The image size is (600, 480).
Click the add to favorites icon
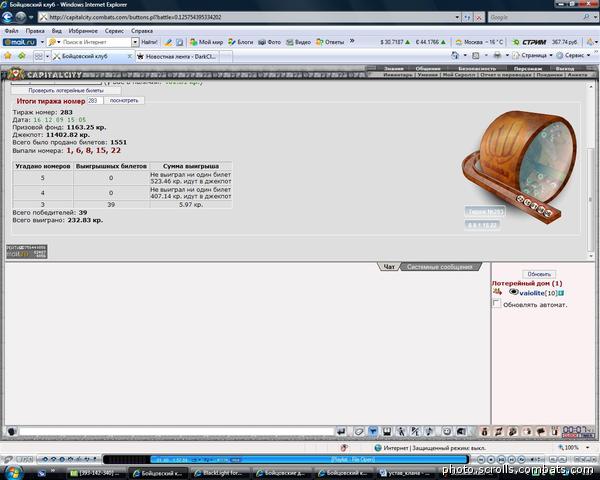coord(22,56)
